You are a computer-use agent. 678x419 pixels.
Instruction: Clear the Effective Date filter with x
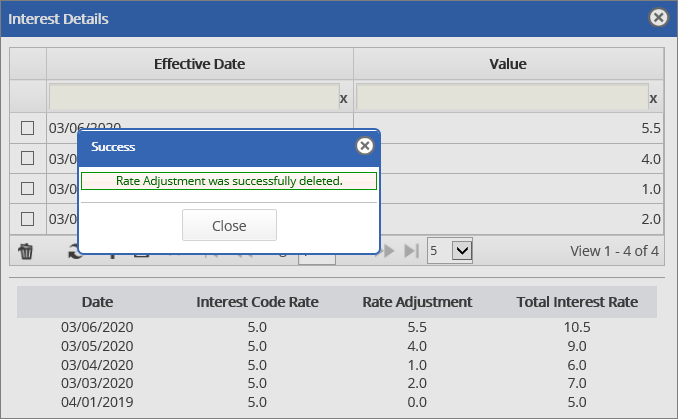[343, 99]
